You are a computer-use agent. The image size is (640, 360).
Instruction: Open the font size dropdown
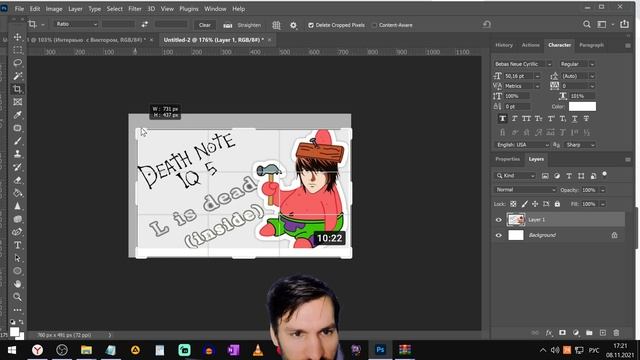537,76
